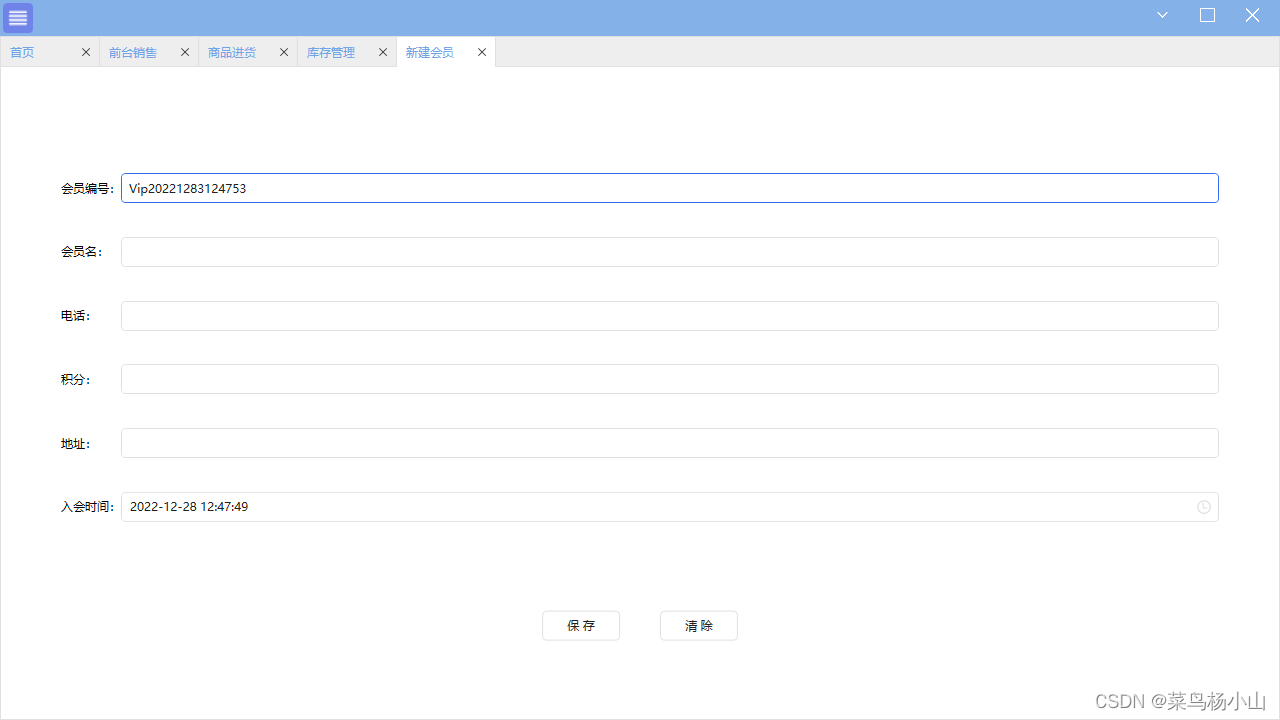Close the application window

[x=1252, y=15]
